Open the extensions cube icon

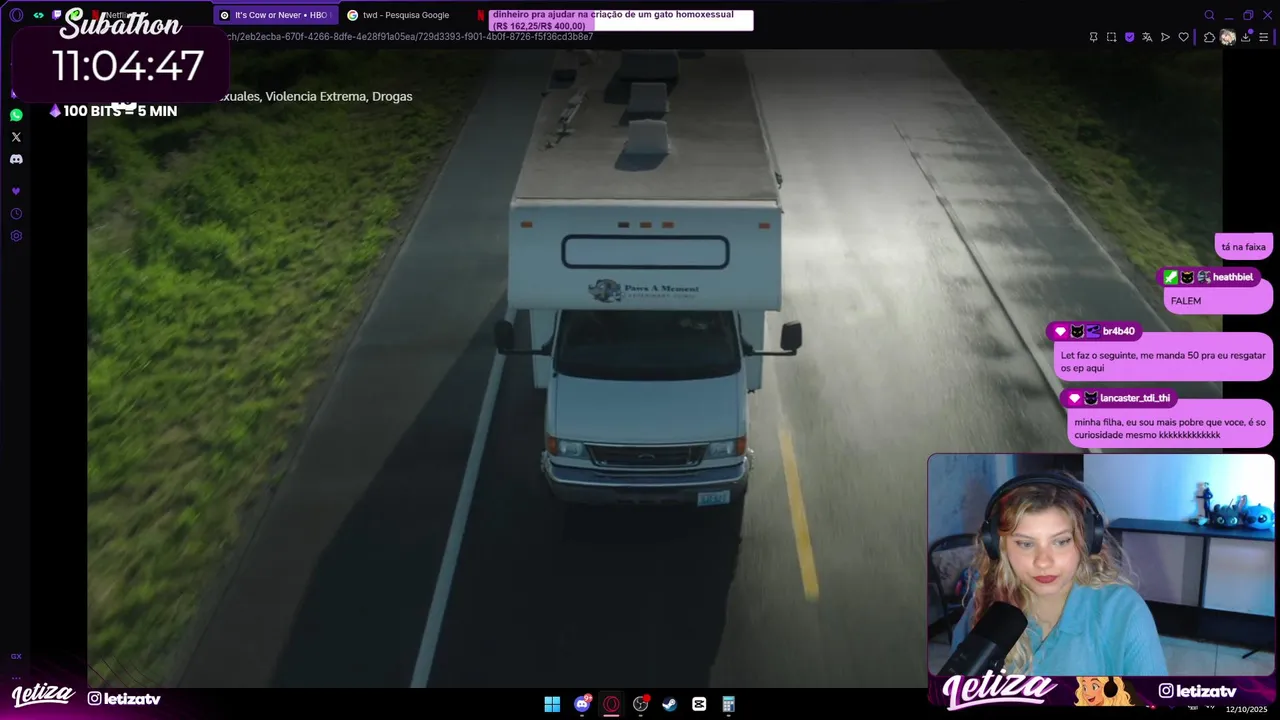point(1209,37)
